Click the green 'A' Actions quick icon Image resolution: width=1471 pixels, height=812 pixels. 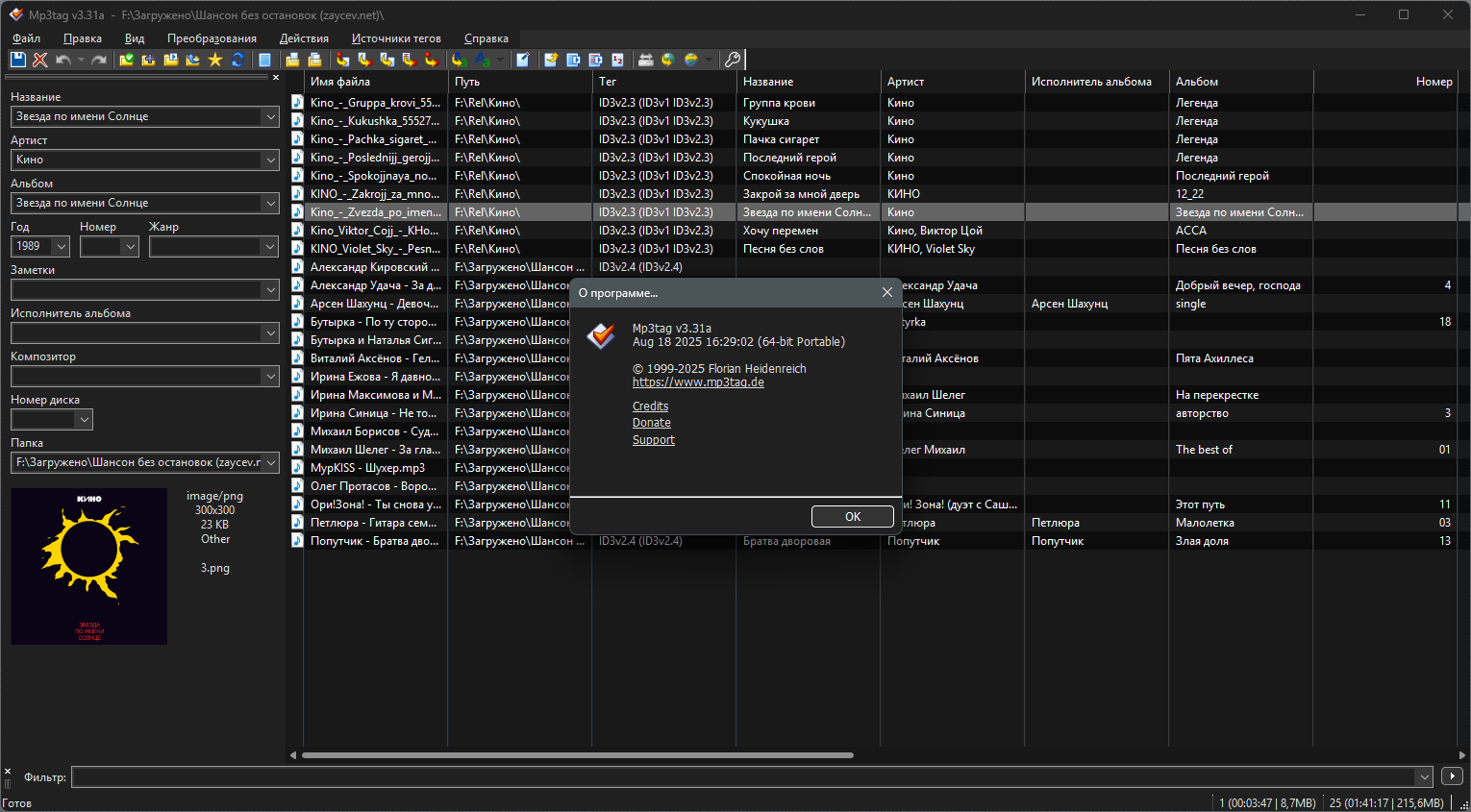point(483,60)
